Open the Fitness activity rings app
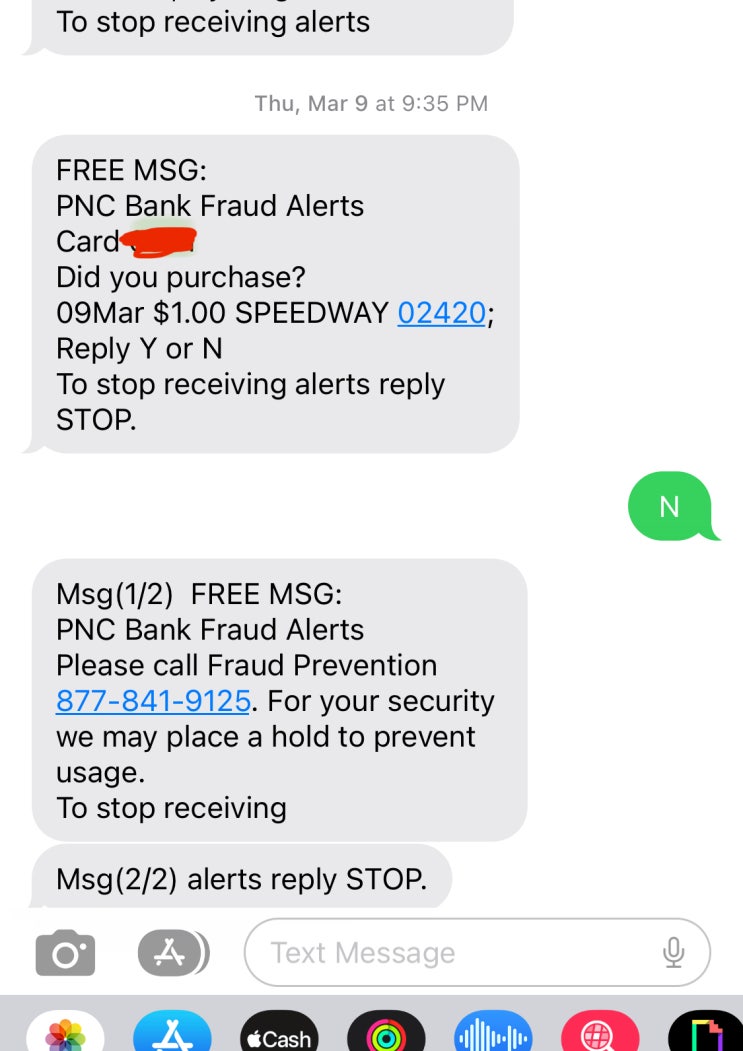Viewport: 743px width, 1051px height. [x=386, y=1037]
